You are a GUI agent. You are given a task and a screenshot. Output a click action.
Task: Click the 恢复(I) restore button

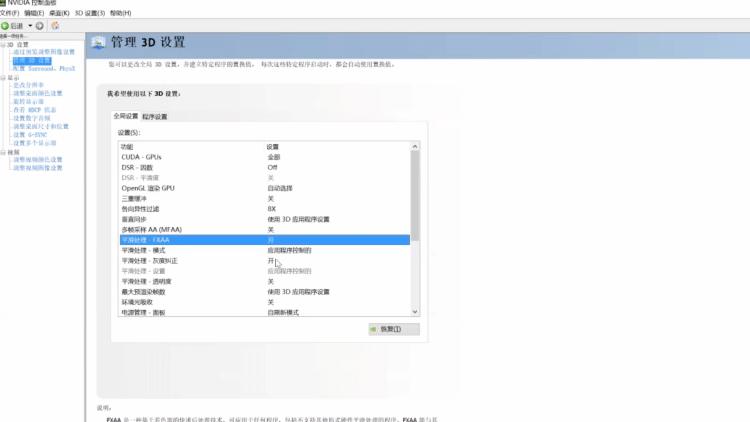coord(394,329)
